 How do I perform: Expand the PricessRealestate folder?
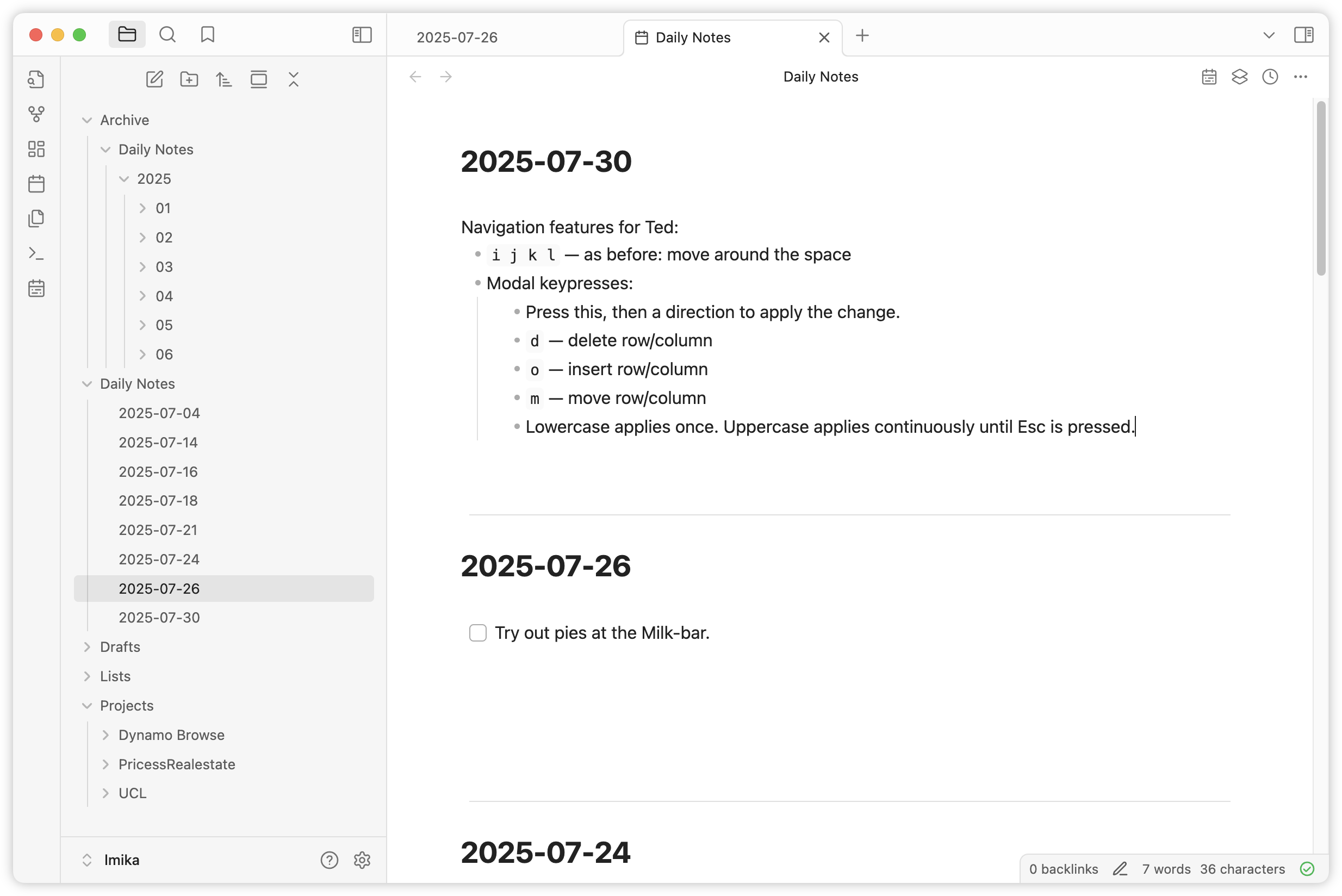pos(105,764)
